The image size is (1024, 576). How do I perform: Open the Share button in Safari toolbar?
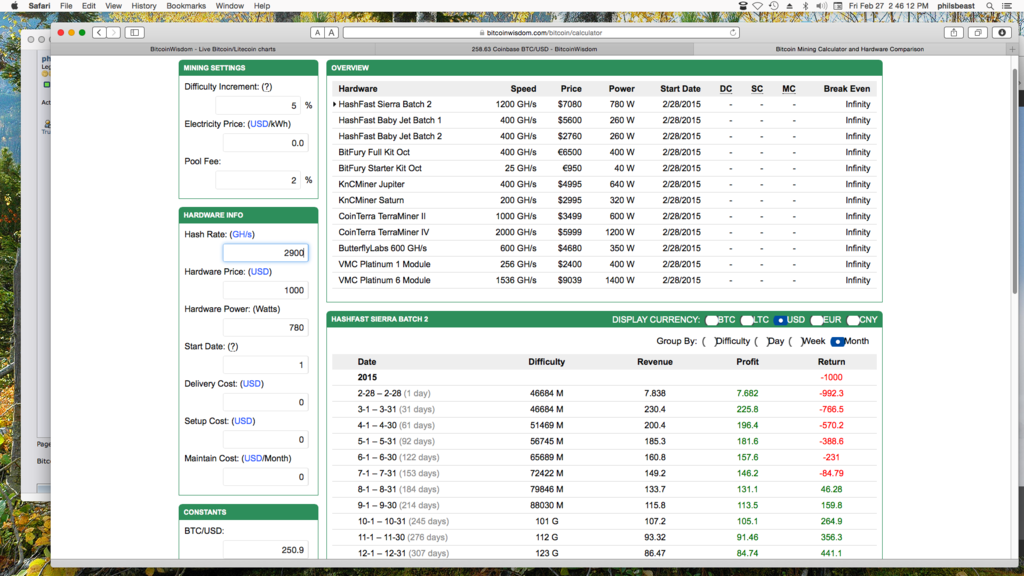click(953, 32)
